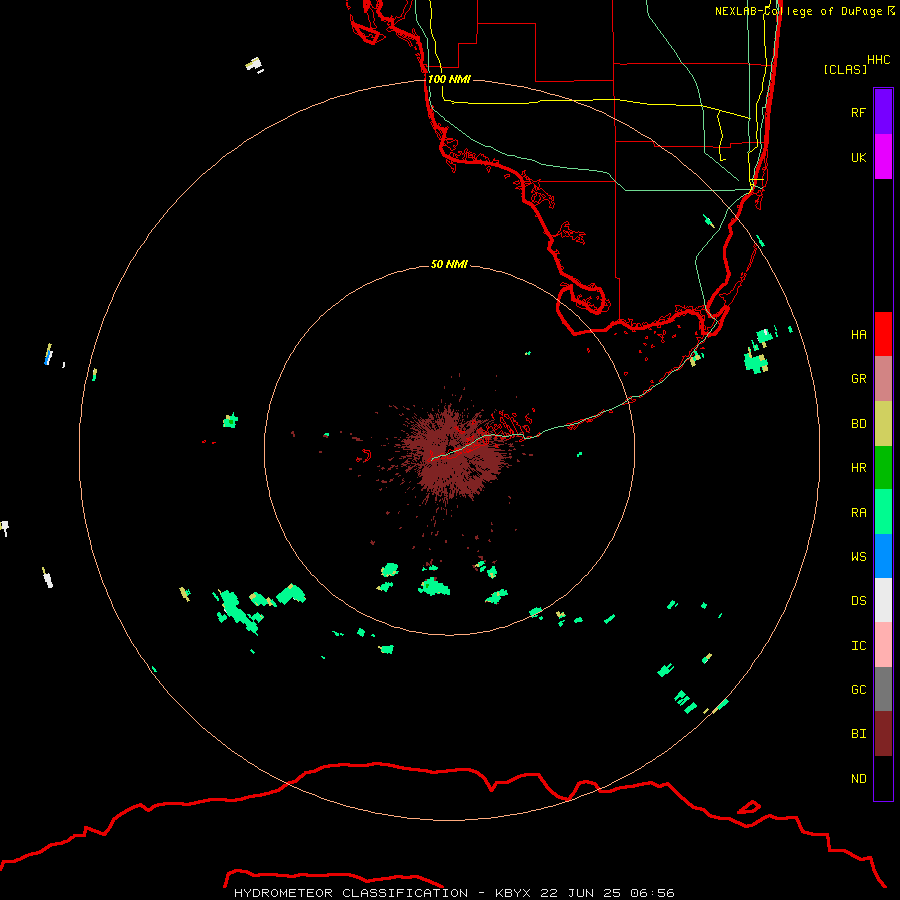Click the HHC product code label
The height and width of the screenshot is (900, 900).
point(878,60)
